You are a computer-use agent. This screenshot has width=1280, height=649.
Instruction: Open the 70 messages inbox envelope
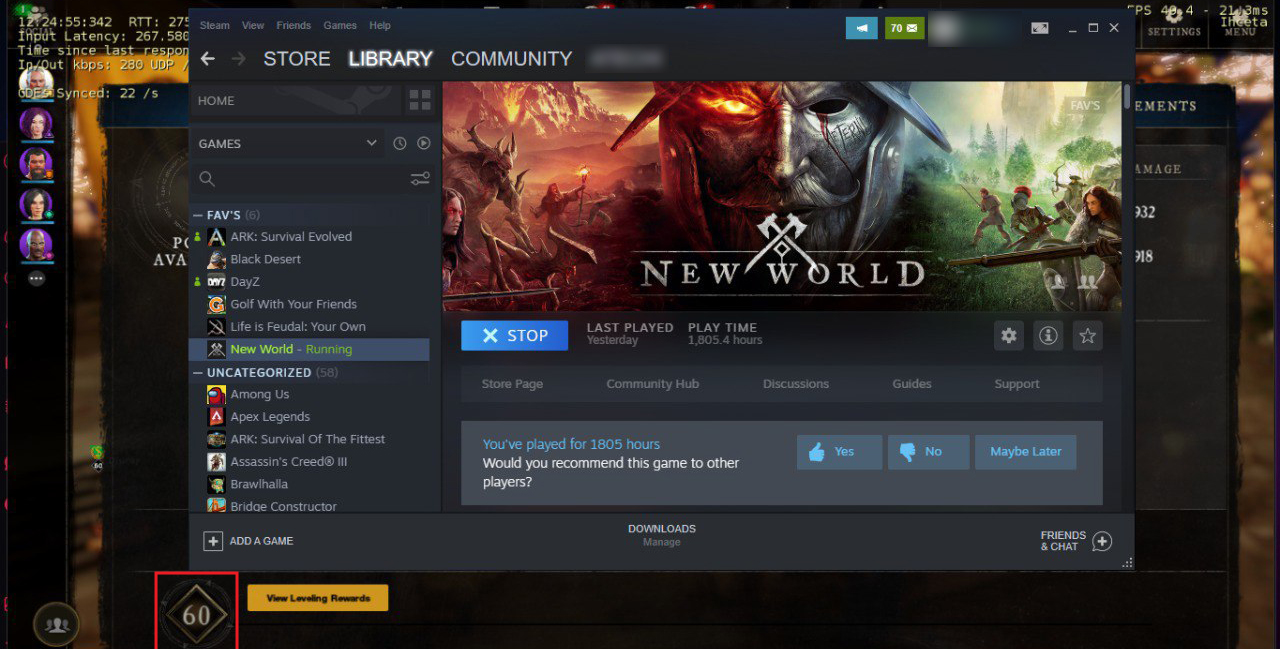point(904,28)
